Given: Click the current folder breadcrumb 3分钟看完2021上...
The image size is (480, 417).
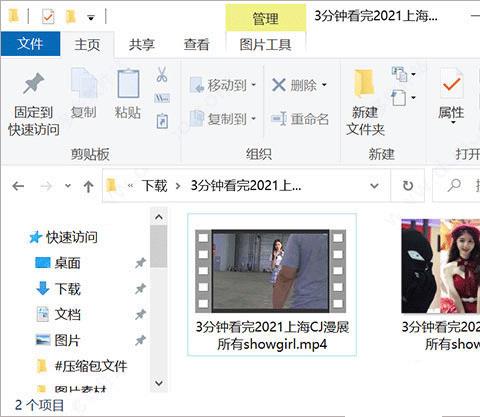Looking at the screenshot, I should coord(246,186).
